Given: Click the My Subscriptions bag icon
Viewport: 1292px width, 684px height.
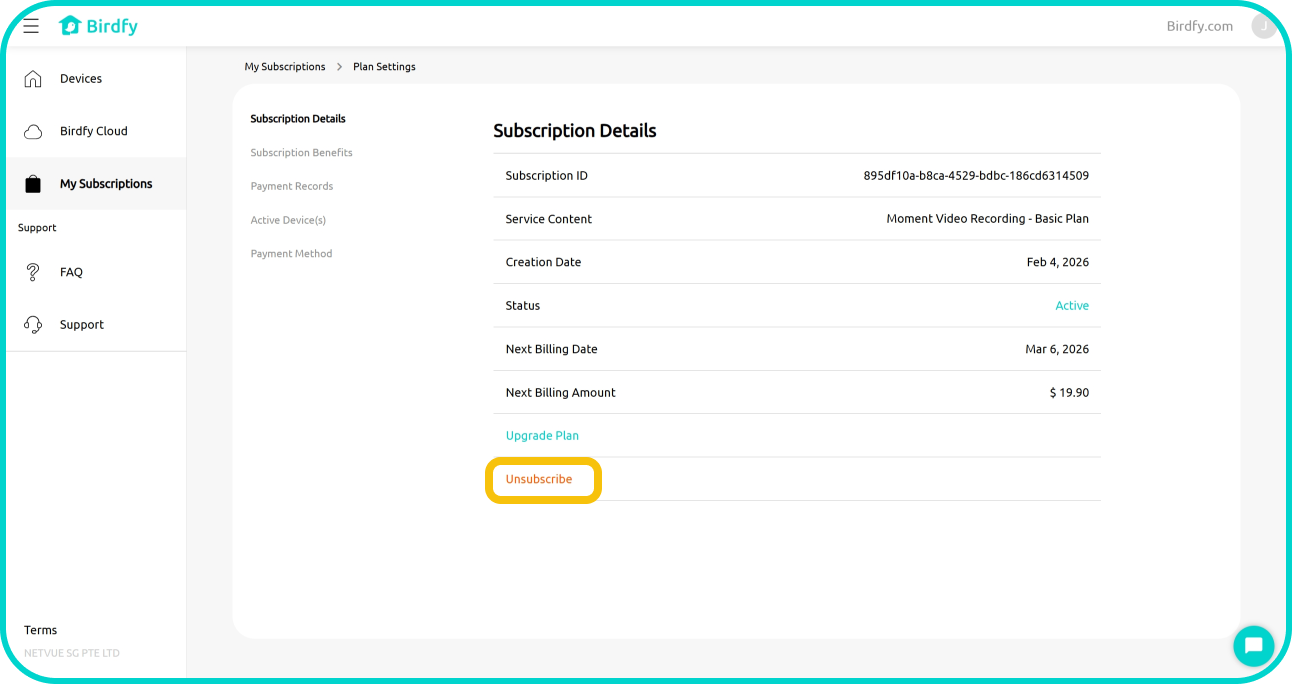Looking at the screenshot, I should click(33, 184).
